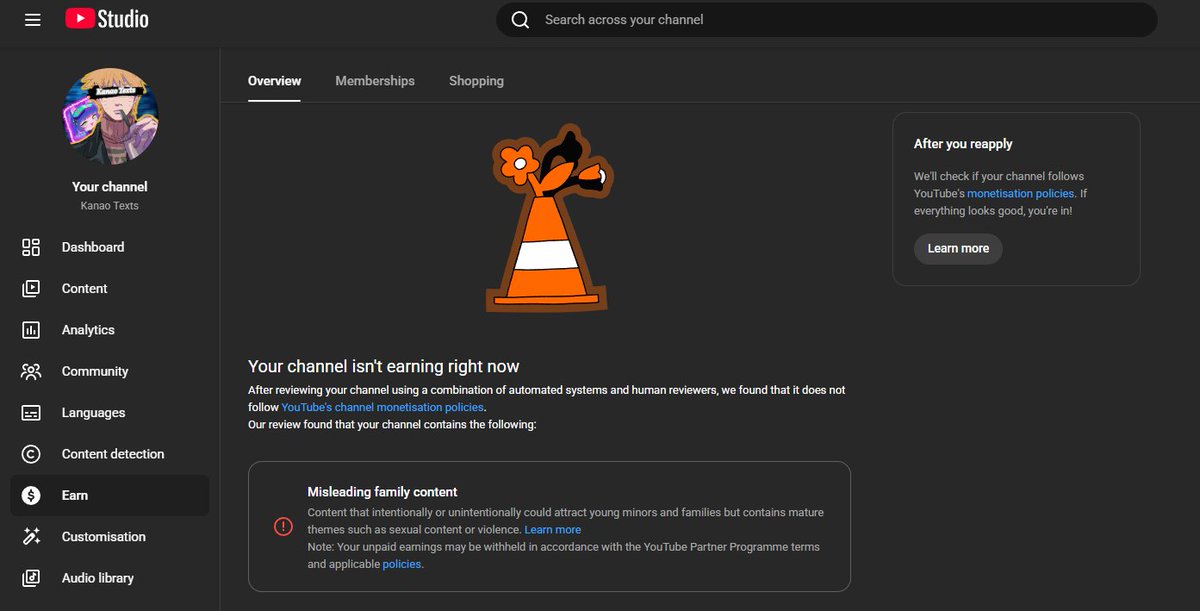The image size is (1200, 611).
Task: Click the Audio library icon
Action: 31,578
